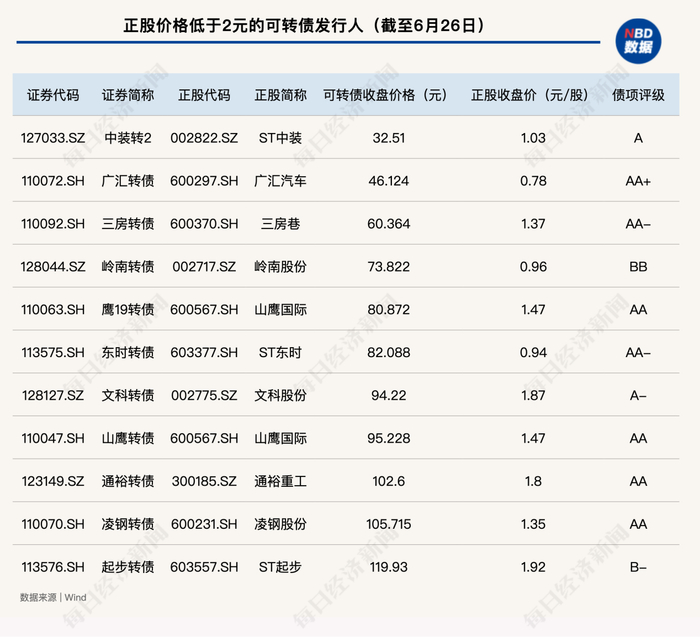This screenshot has height=637, width=700.
Task: Select bond price 80.872
Action: click(x=389, y=309)
